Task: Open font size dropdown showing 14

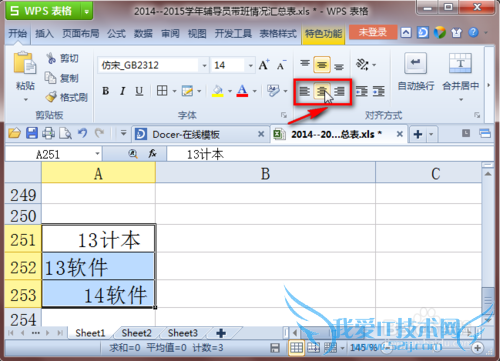Action: [x=250, y=65]
